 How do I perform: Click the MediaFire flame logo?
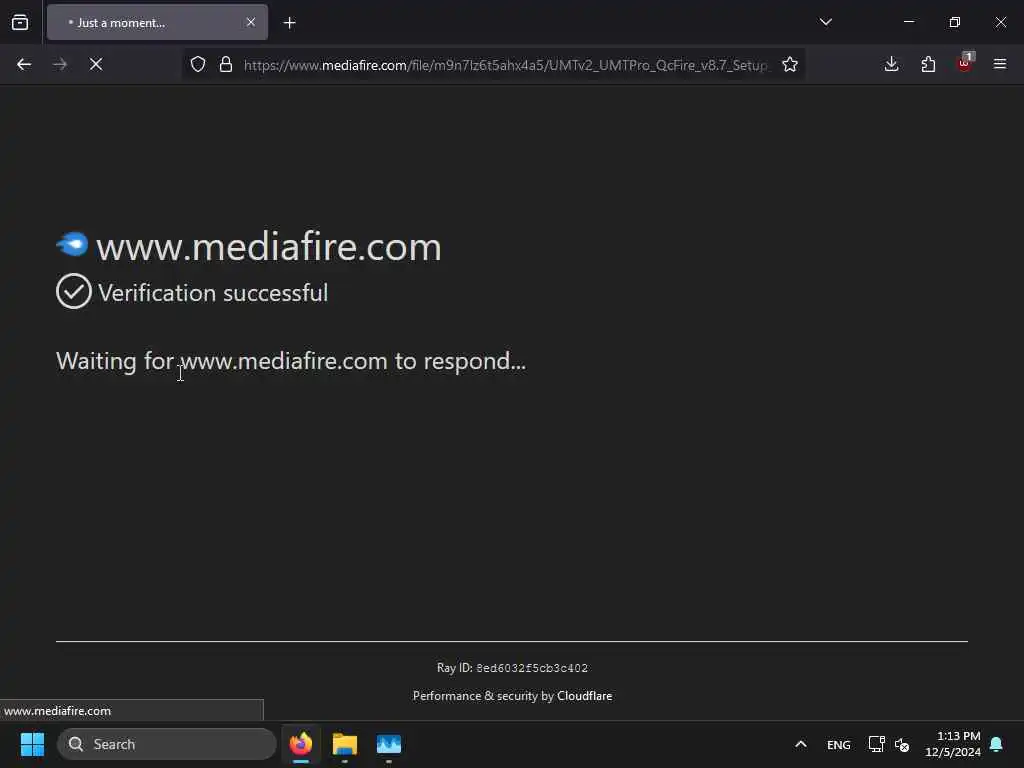point(72,244)
